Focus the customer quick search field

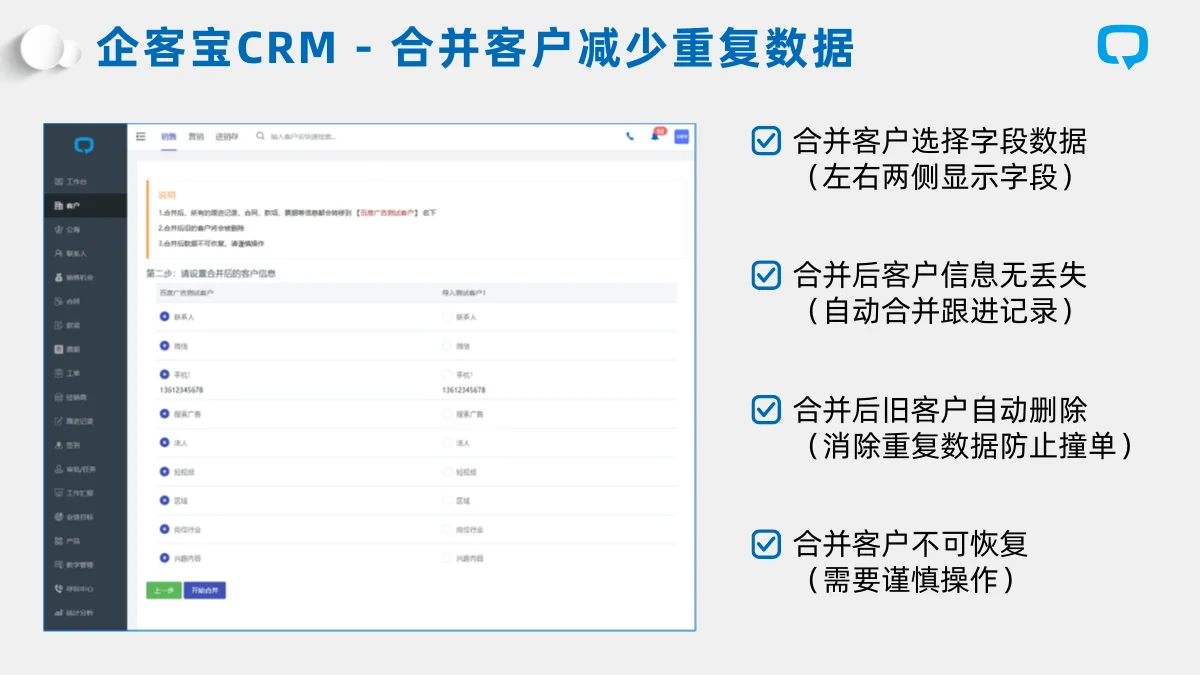click(x=305, y=137)
